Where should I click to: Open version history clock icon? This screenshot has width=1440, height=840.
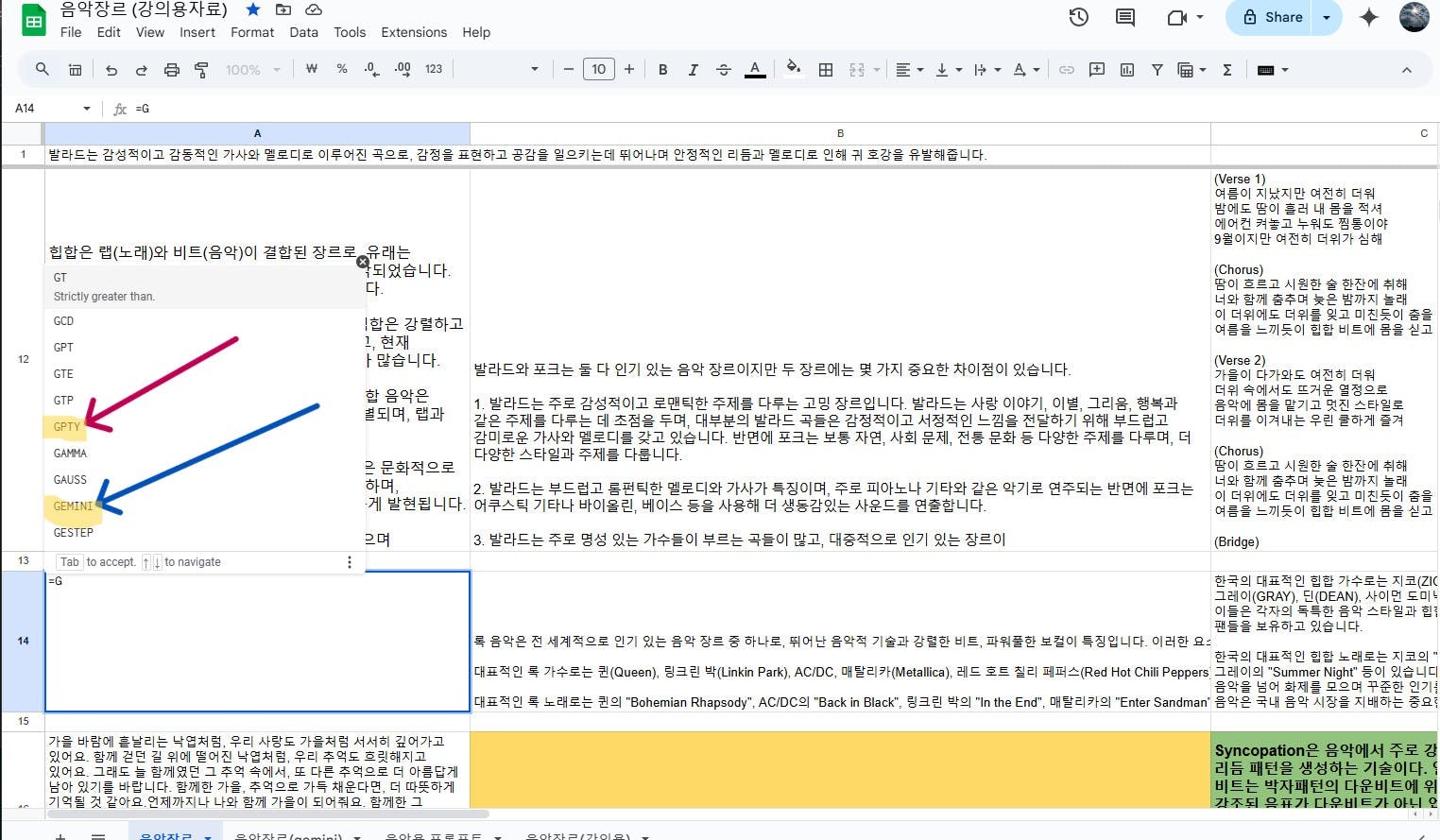[1078, 17]
